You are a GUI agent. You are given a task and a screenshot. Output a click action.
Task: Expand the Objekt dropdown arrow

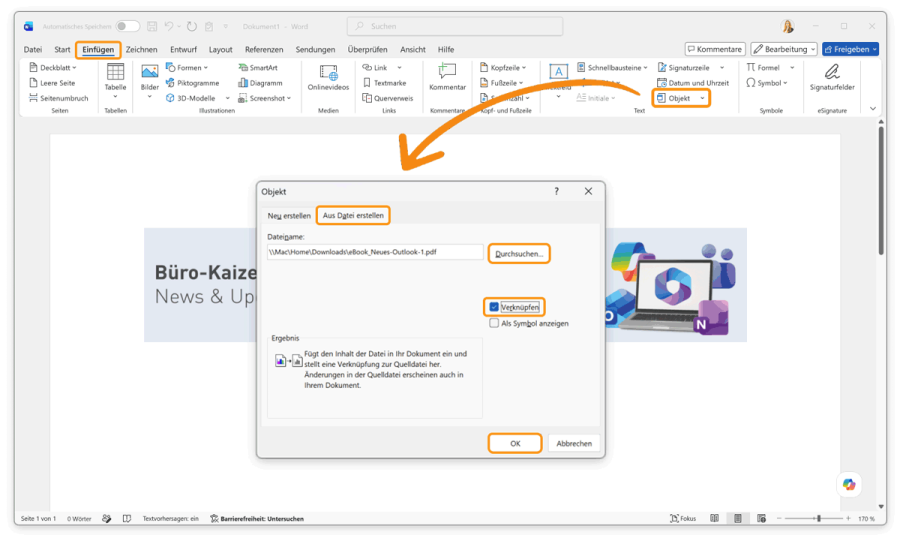[x=702, y=99]
